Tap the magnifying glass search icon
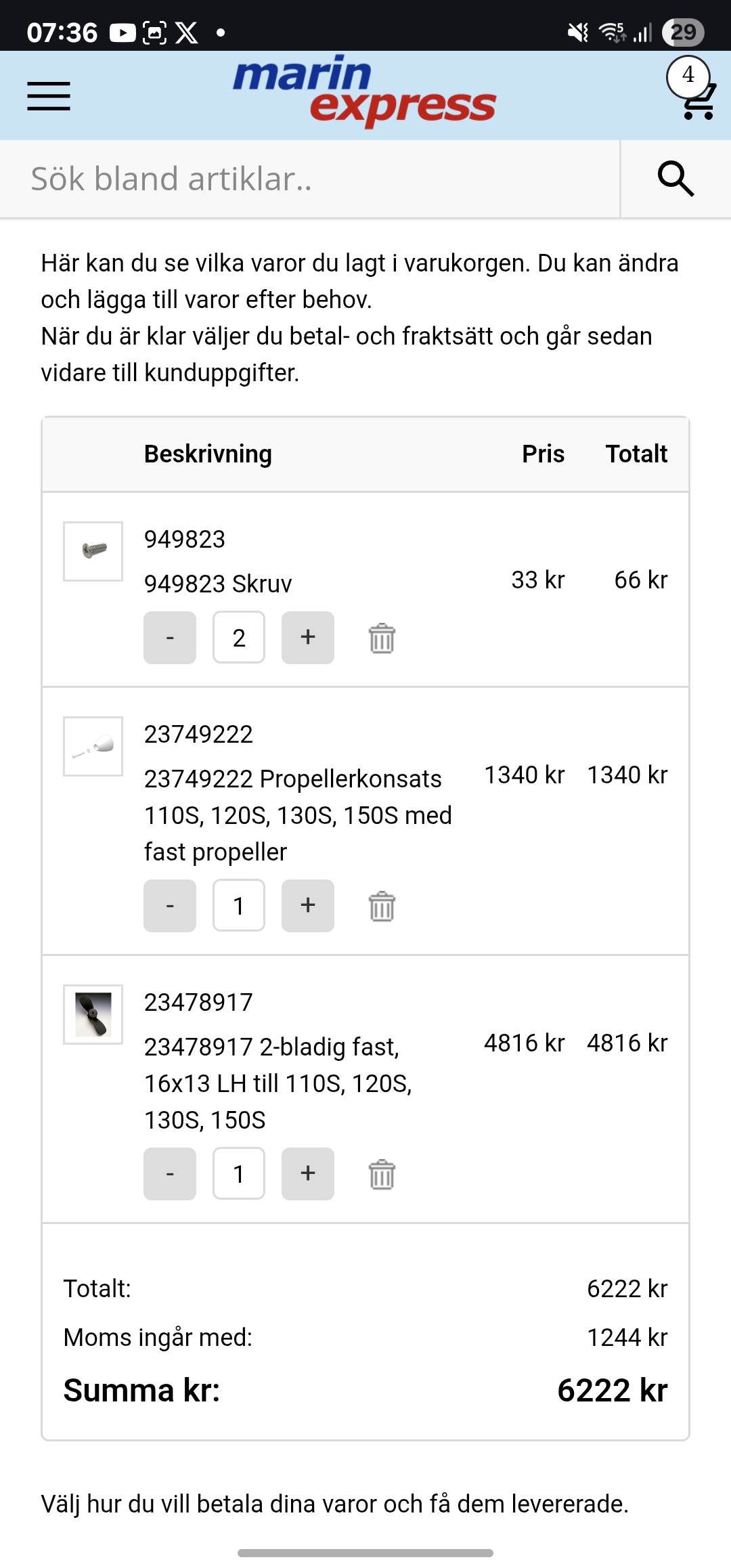Viewport: 731px width, 1568px height. pos(675,179)
